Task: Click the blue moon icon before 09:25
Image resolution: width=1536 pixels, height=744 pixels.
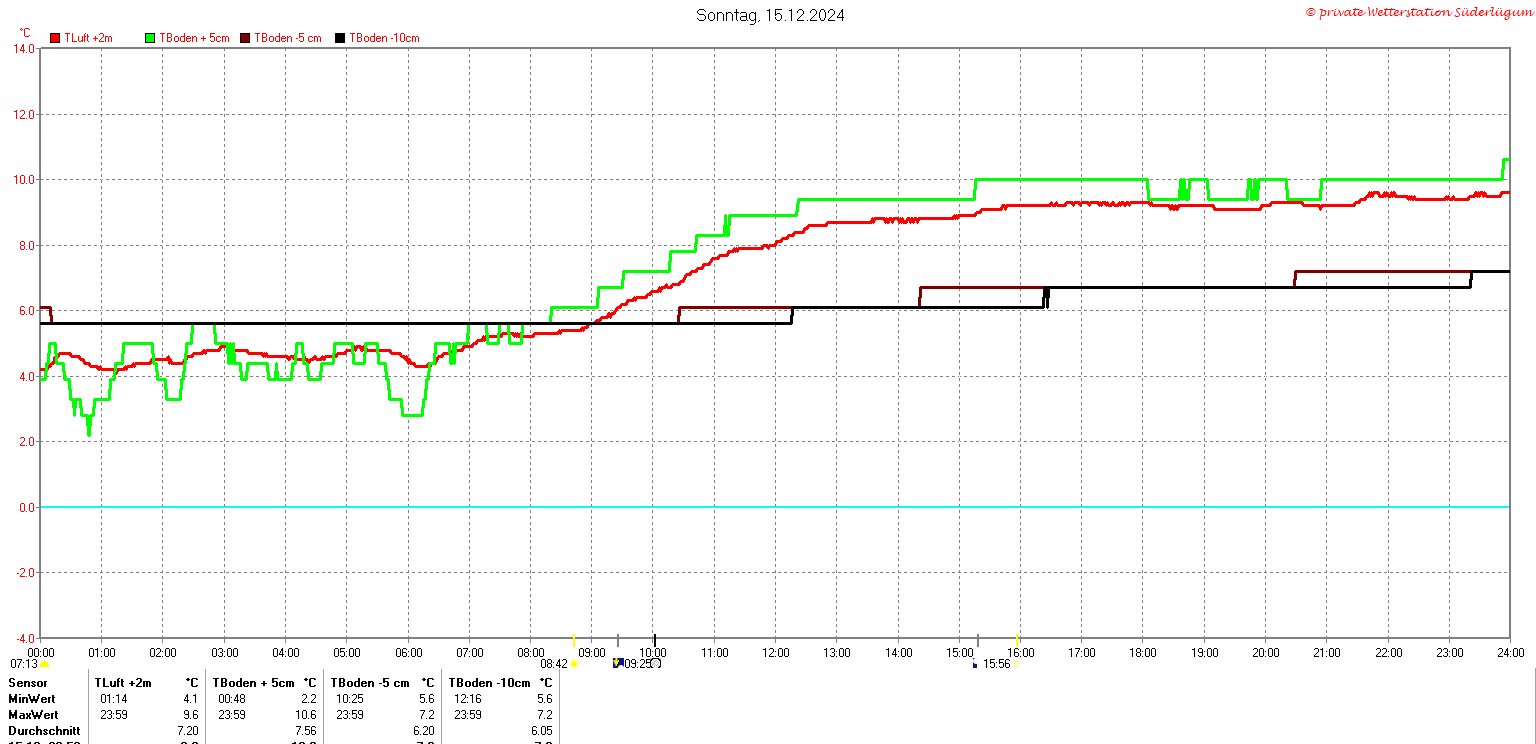Action: (x=618, y=662)
